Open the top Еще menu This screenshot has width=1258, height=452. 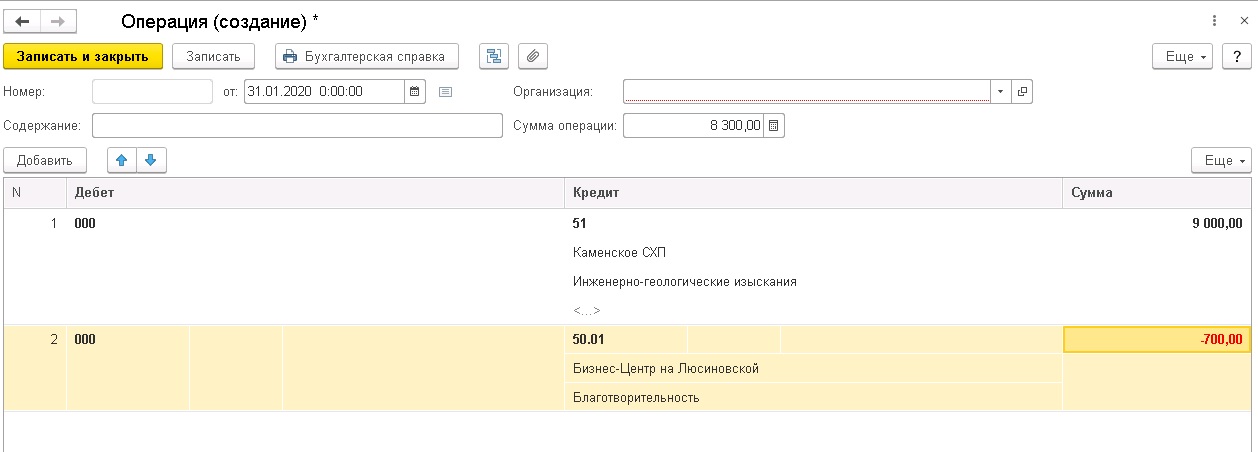coord(1186,56)
